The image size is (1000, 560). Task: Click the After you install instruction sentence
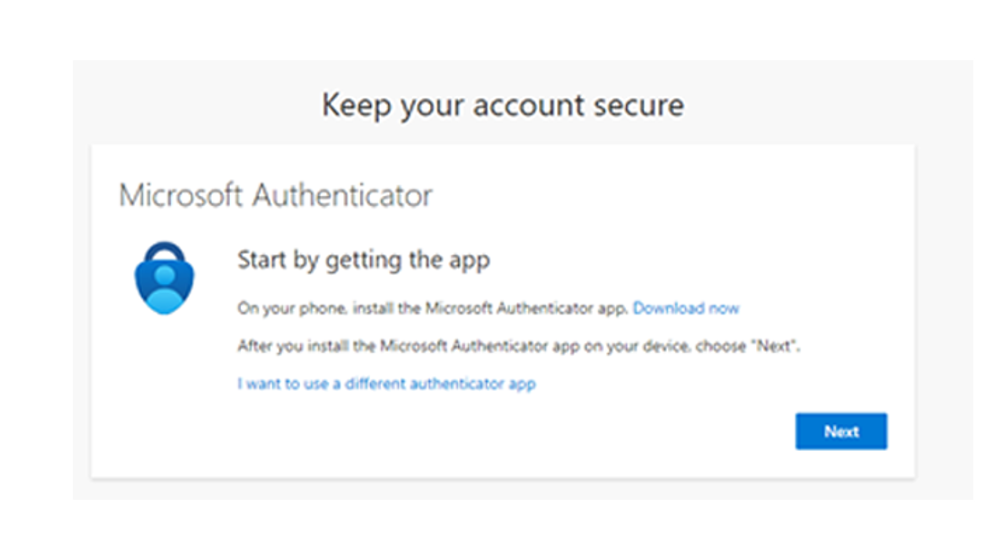click(518, 346)
